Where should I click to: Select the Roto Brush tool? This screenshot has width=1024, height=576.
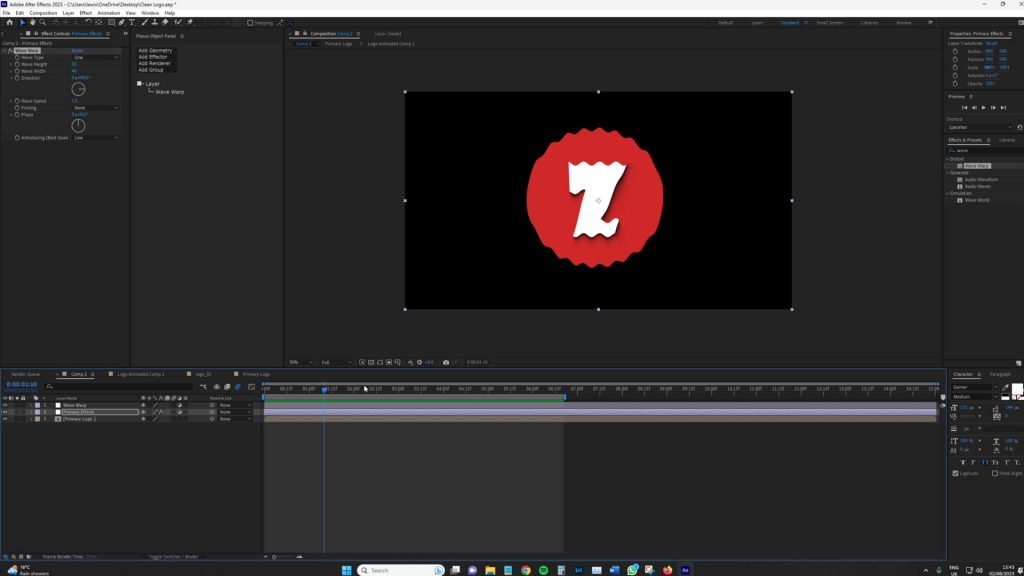click(177, 22)
